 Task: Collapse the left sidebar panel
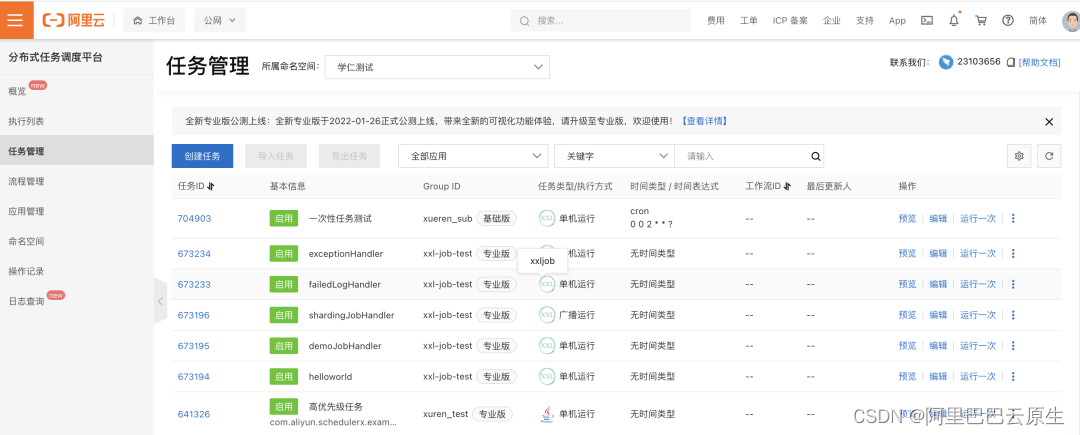160,301
